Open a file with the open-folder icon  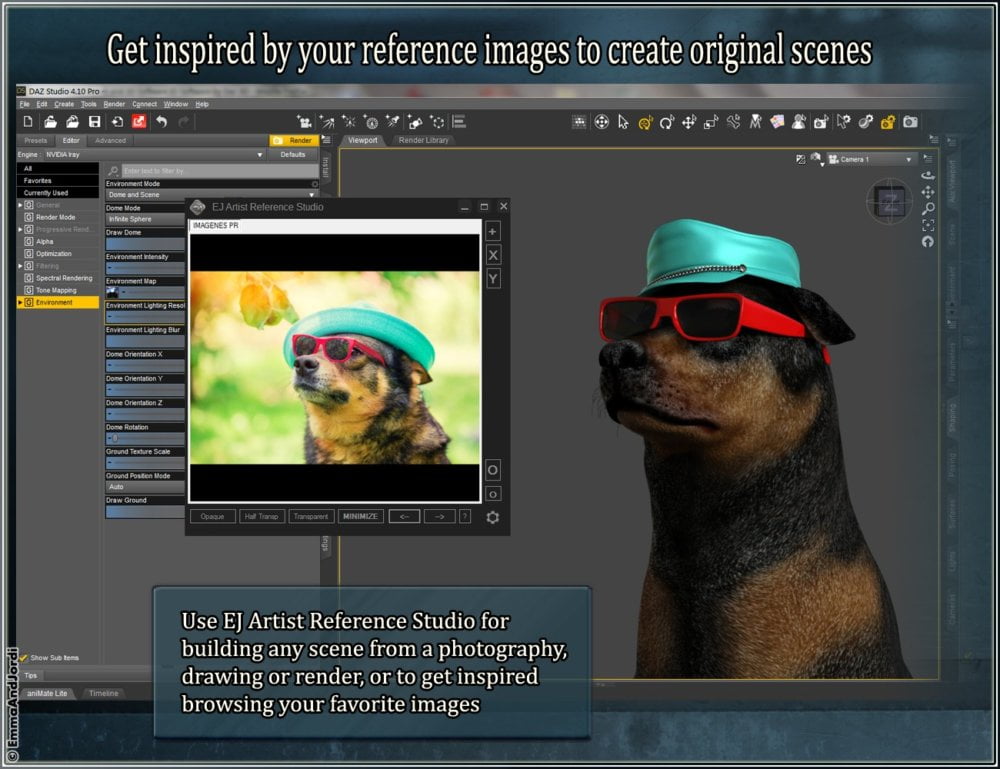[50, 121]
